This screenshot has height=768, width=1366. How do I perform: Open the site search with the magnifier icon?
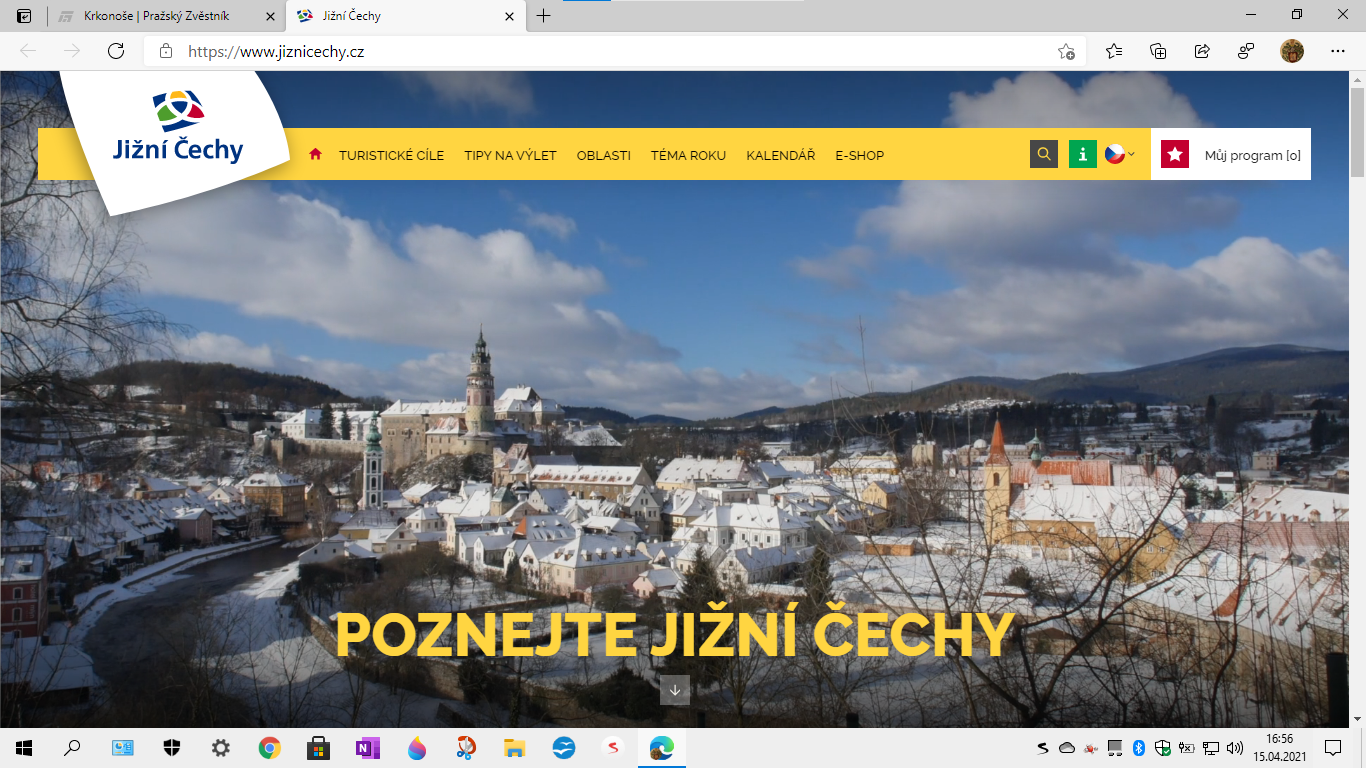click(1044, 154)
